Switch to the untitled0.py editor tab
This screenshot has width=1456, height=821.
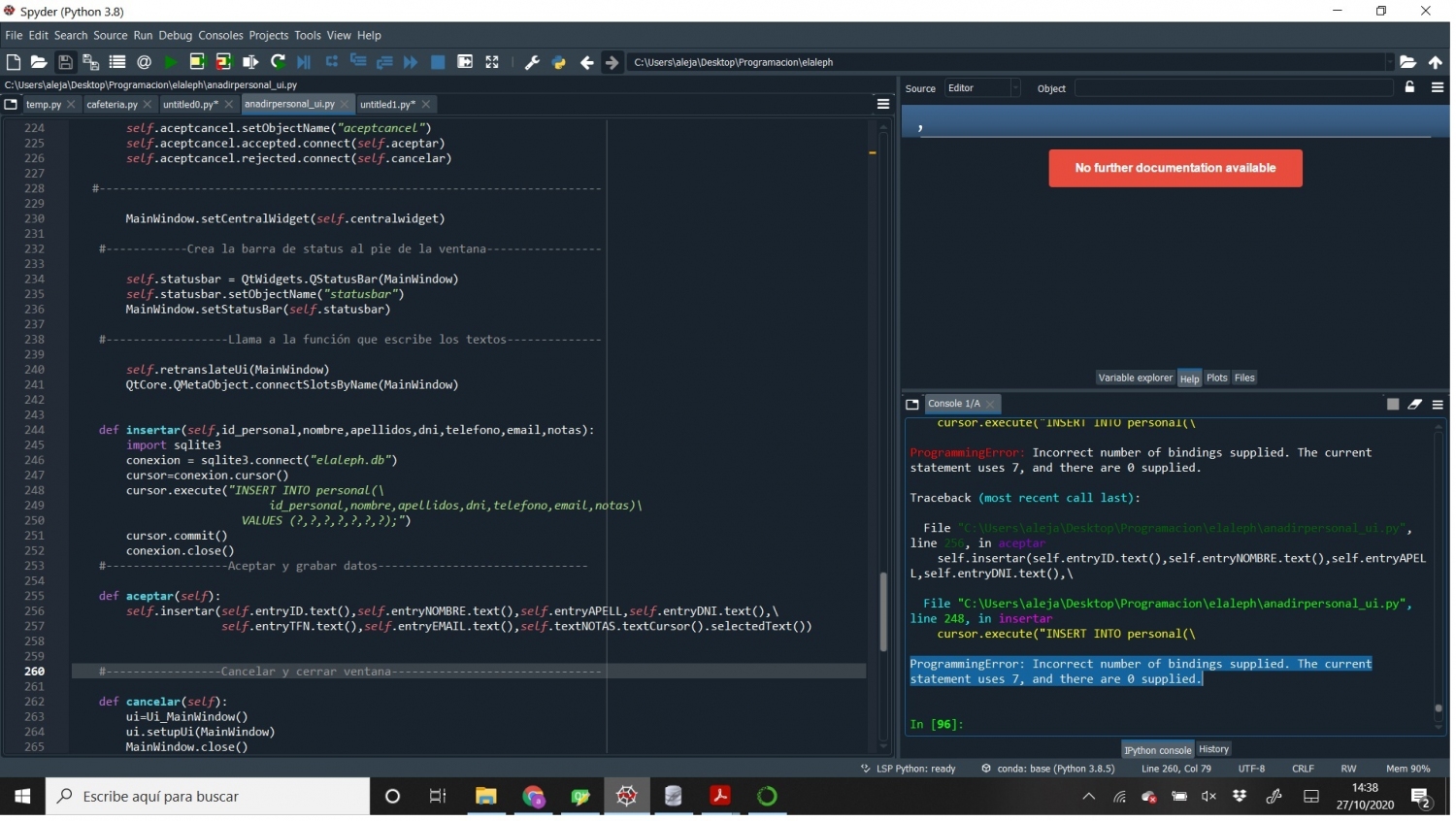190,104
